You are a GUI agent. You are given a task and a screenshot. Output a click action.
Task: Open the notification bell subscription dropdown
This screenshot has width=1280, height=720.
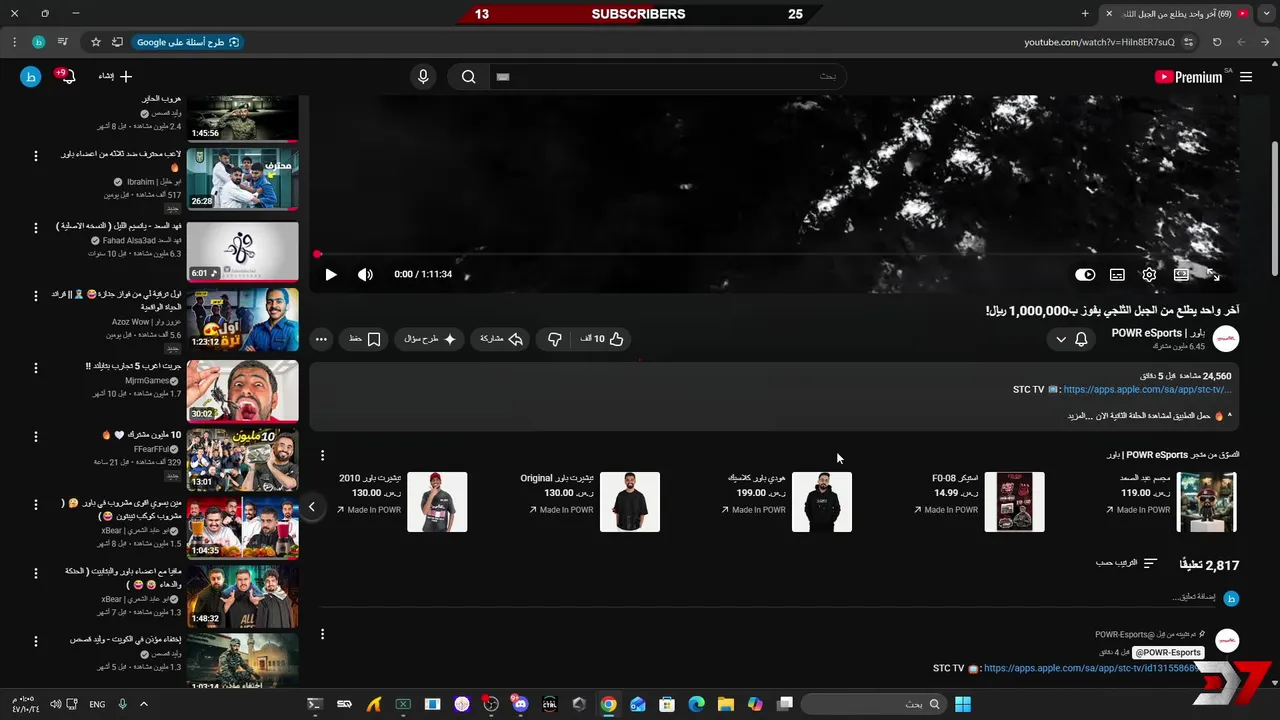point(1070,339)
